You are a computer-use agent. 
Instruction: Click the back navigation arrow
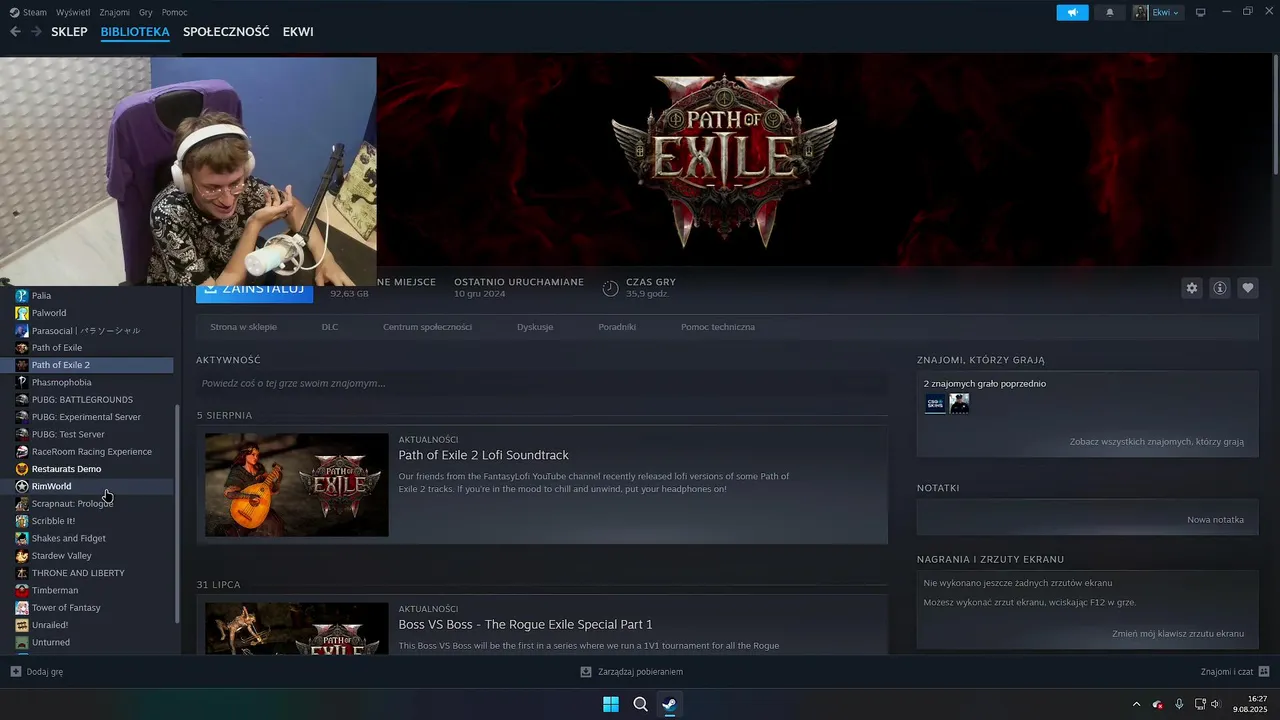coord(15,32)
